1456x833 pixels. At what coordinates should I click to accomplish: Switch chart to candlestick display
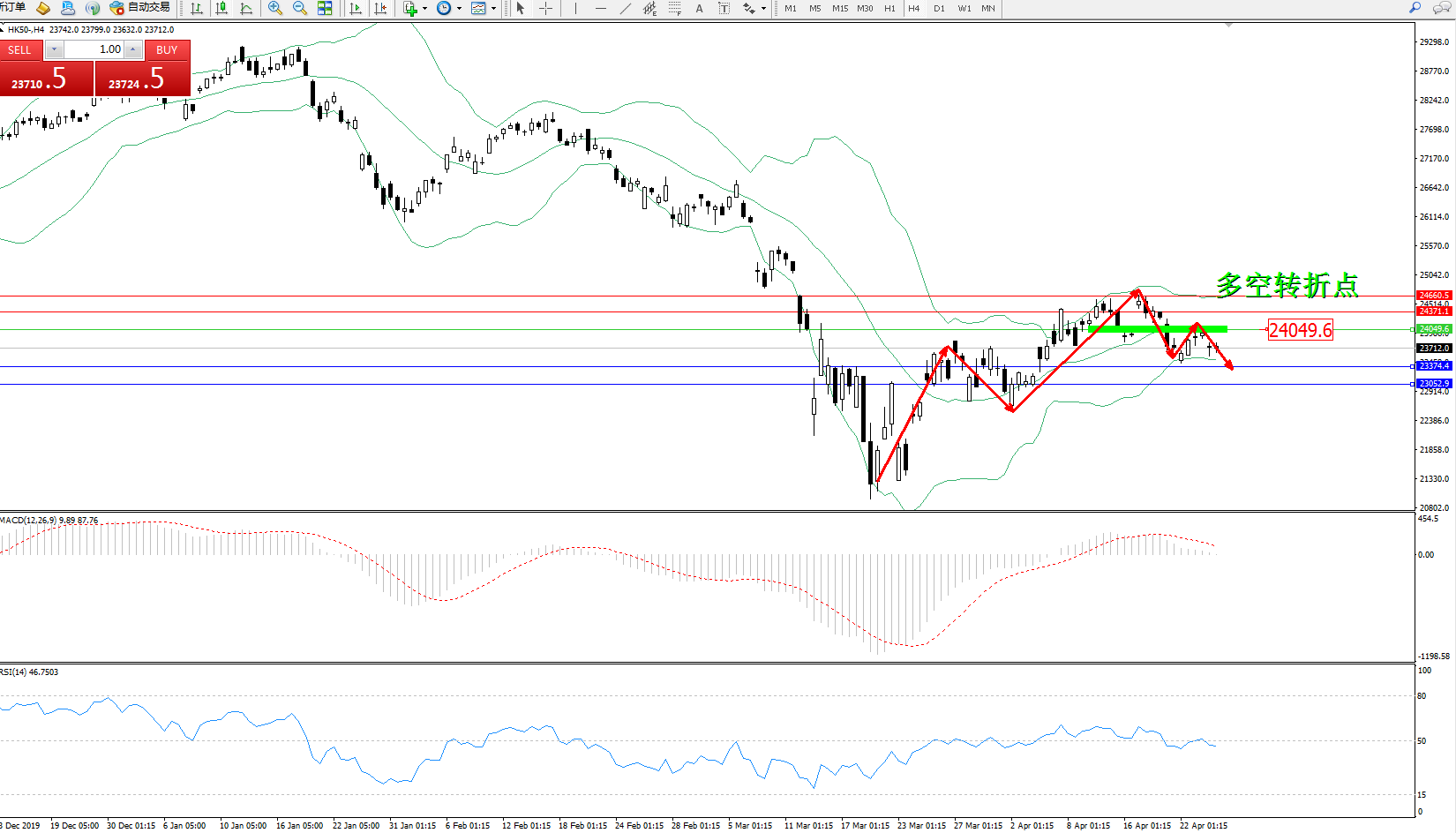pos(221,8)
